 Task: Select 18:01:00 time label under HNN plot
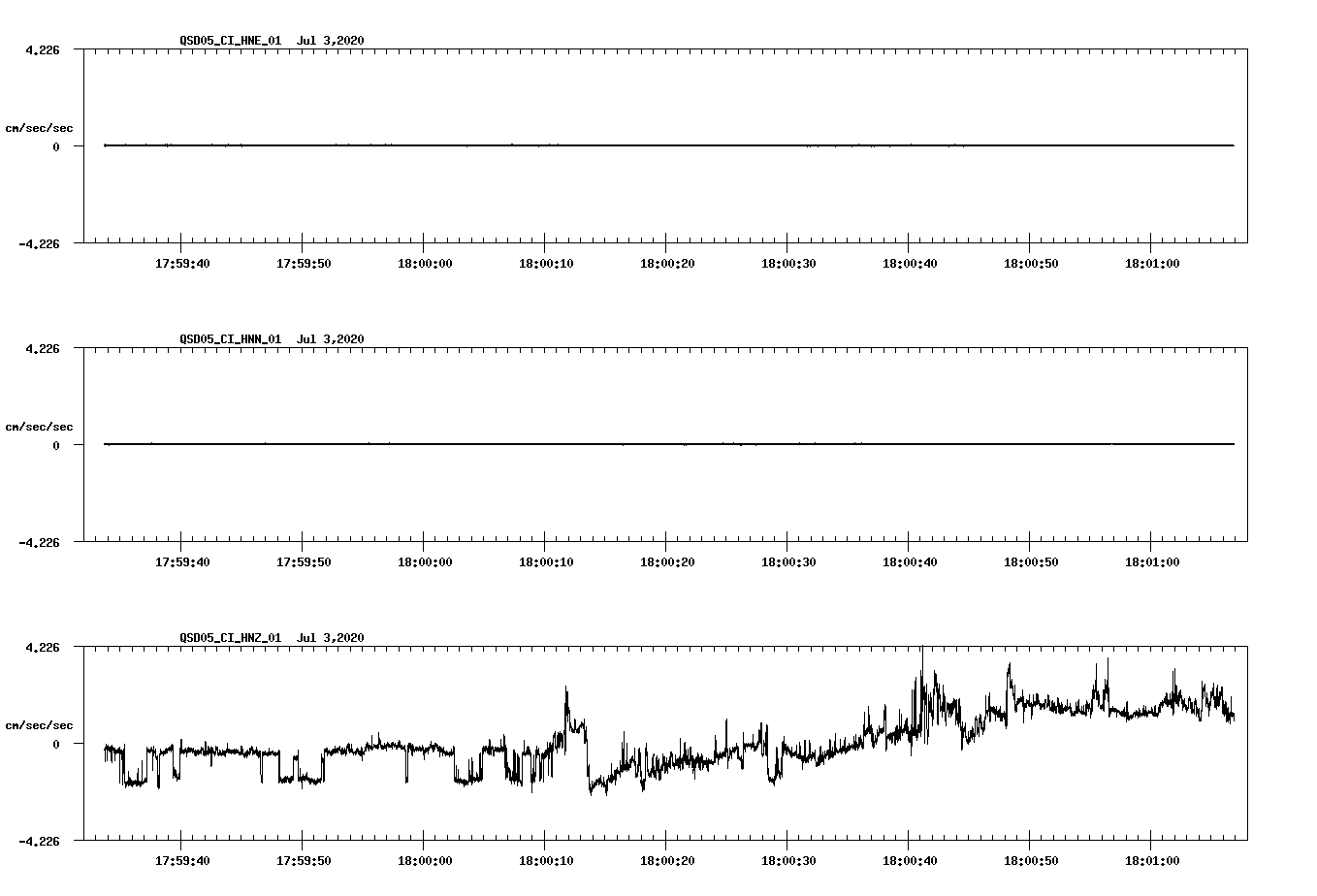(1152, 561)
